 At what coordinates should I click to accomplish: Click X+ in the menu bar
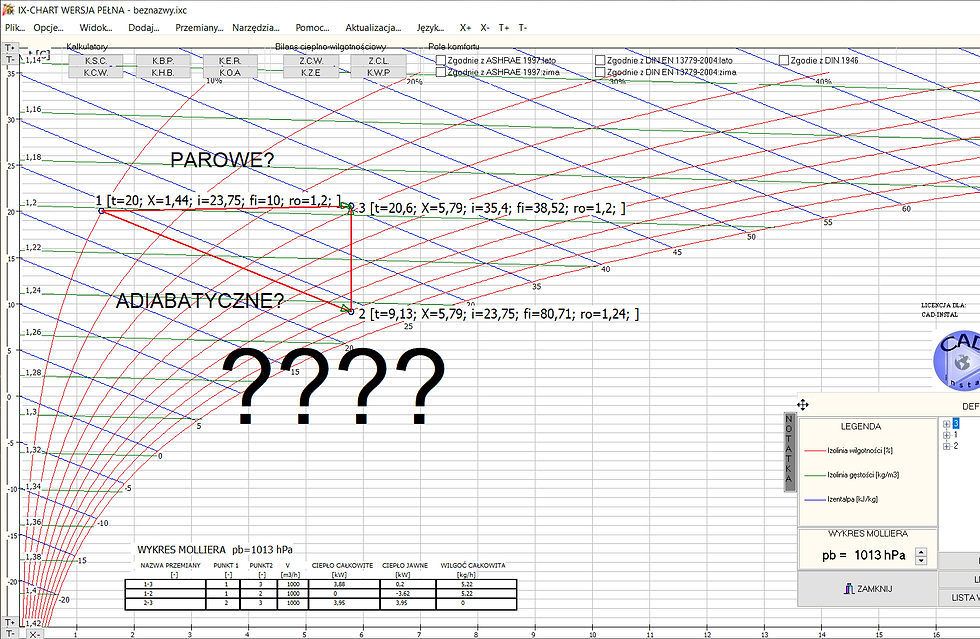[465, 28]
